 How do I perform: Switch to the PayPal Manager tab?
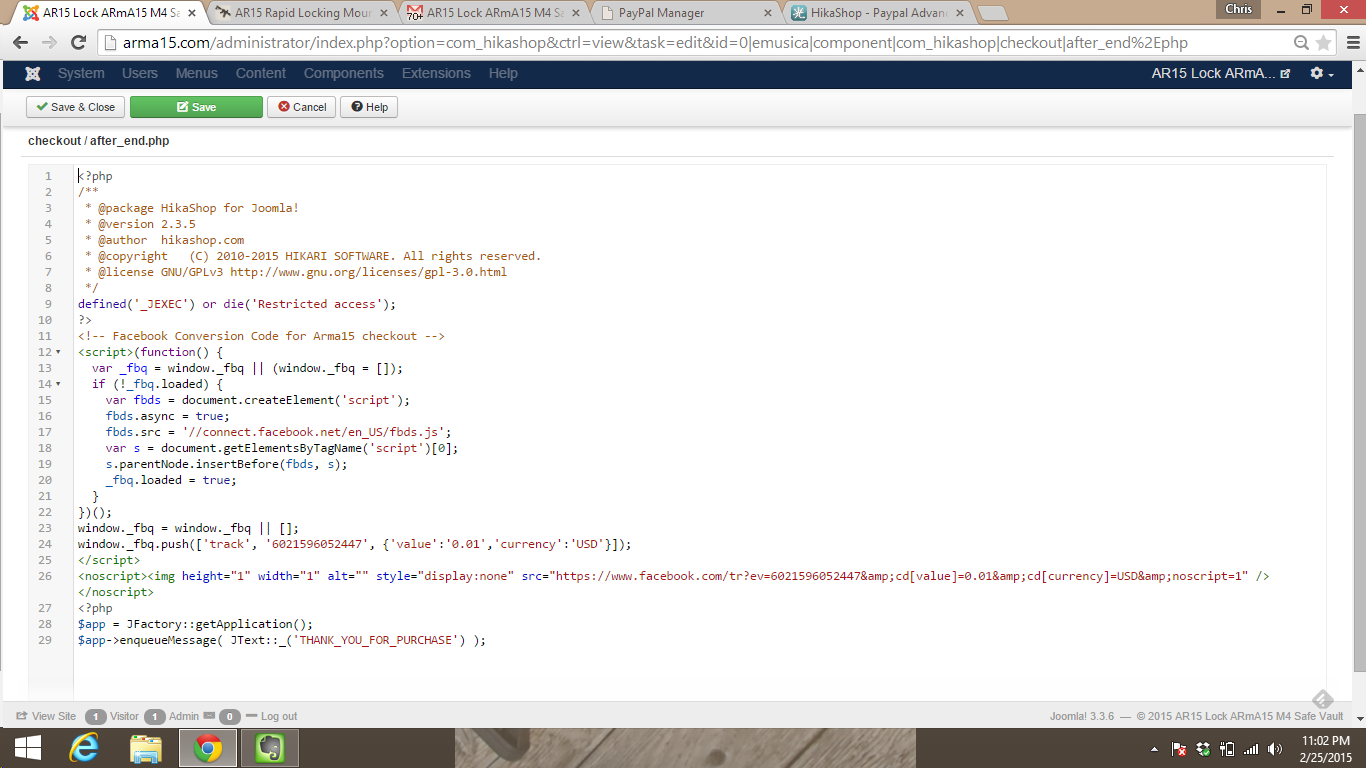[x=686, y=13]
